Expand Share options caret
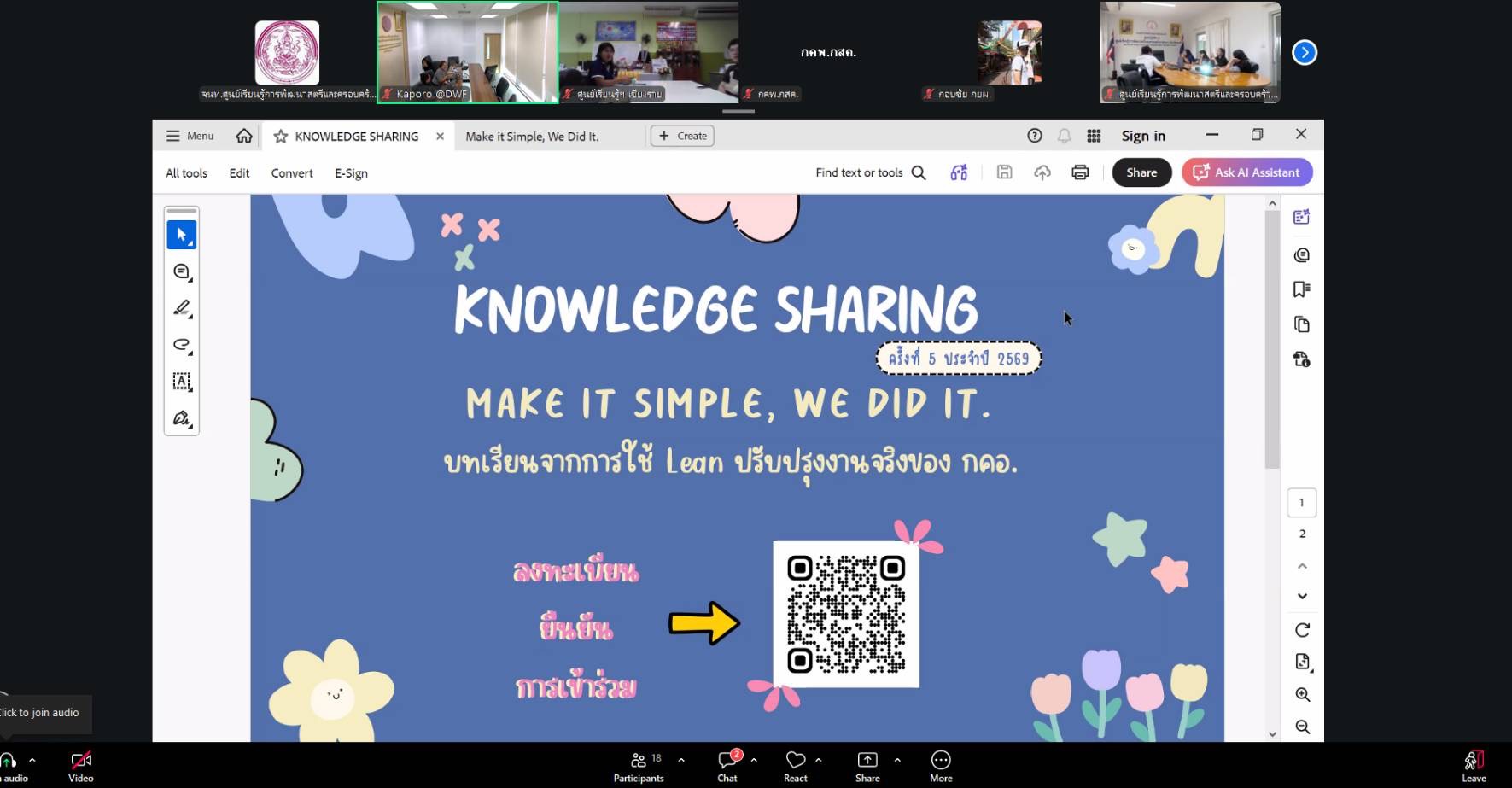This screenshot has height=788, width=1512. [x=897, y=759]
